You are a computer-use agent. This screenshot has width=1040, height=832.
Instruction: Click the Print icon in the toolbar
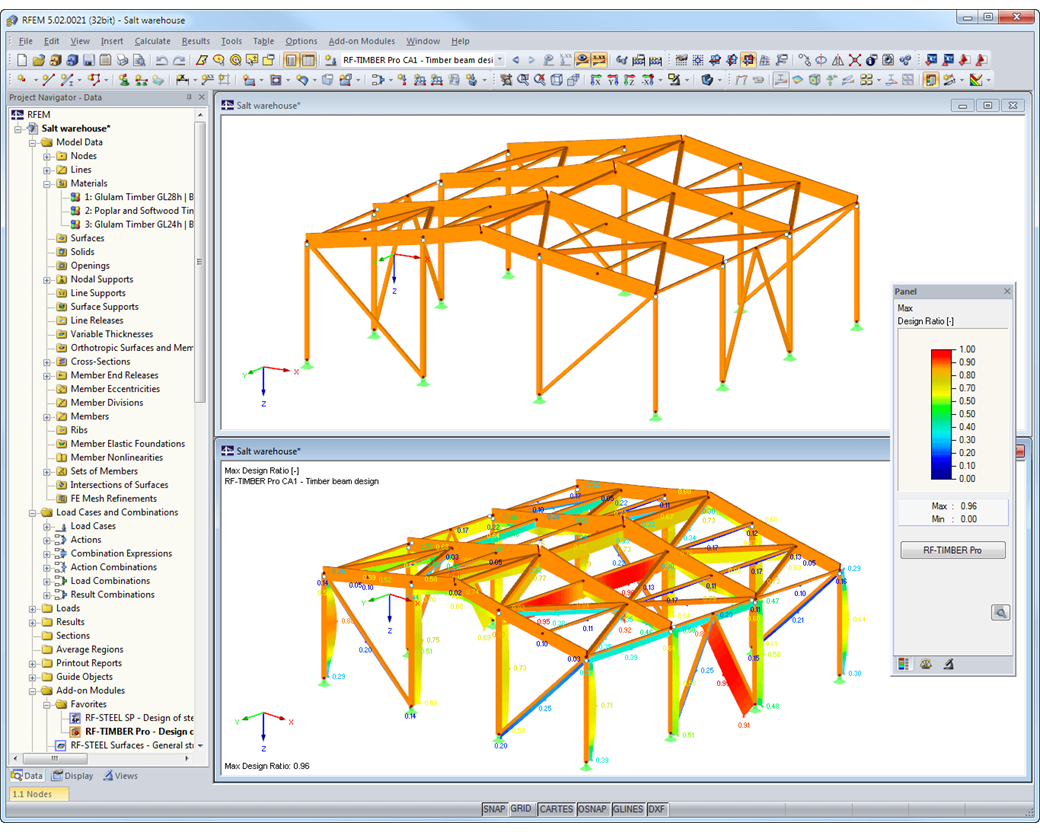121,60
